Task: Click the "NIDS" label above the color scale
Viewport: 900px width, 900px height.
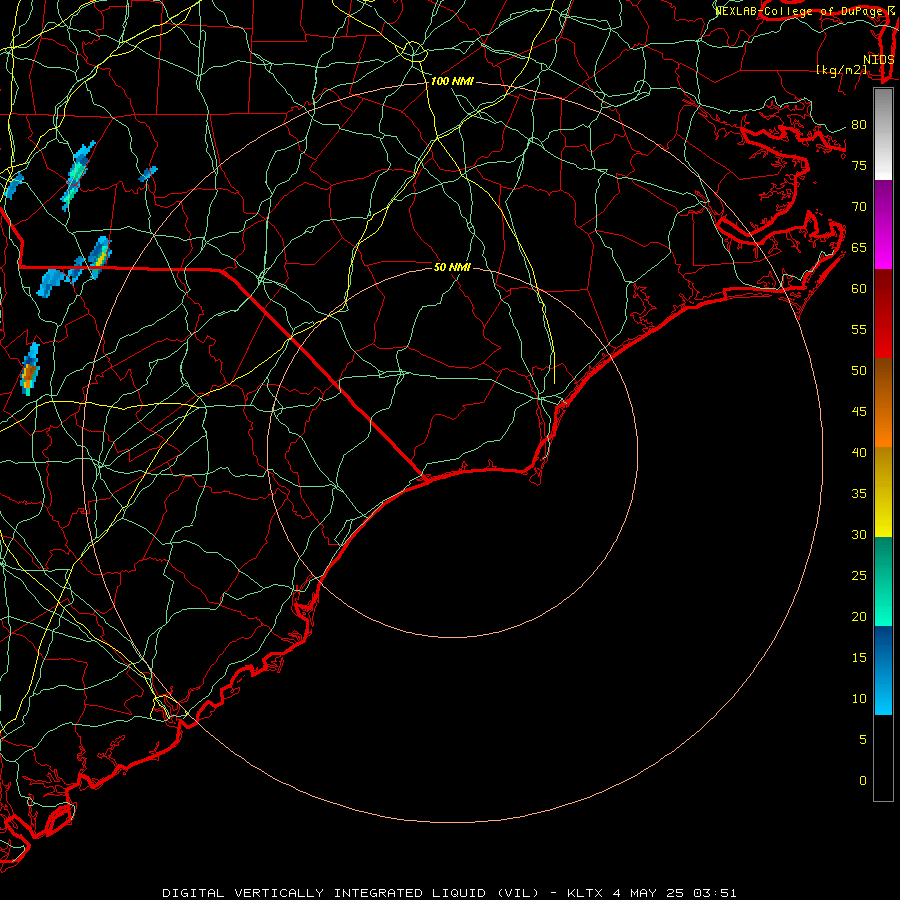Action: [x=879, y=59]
